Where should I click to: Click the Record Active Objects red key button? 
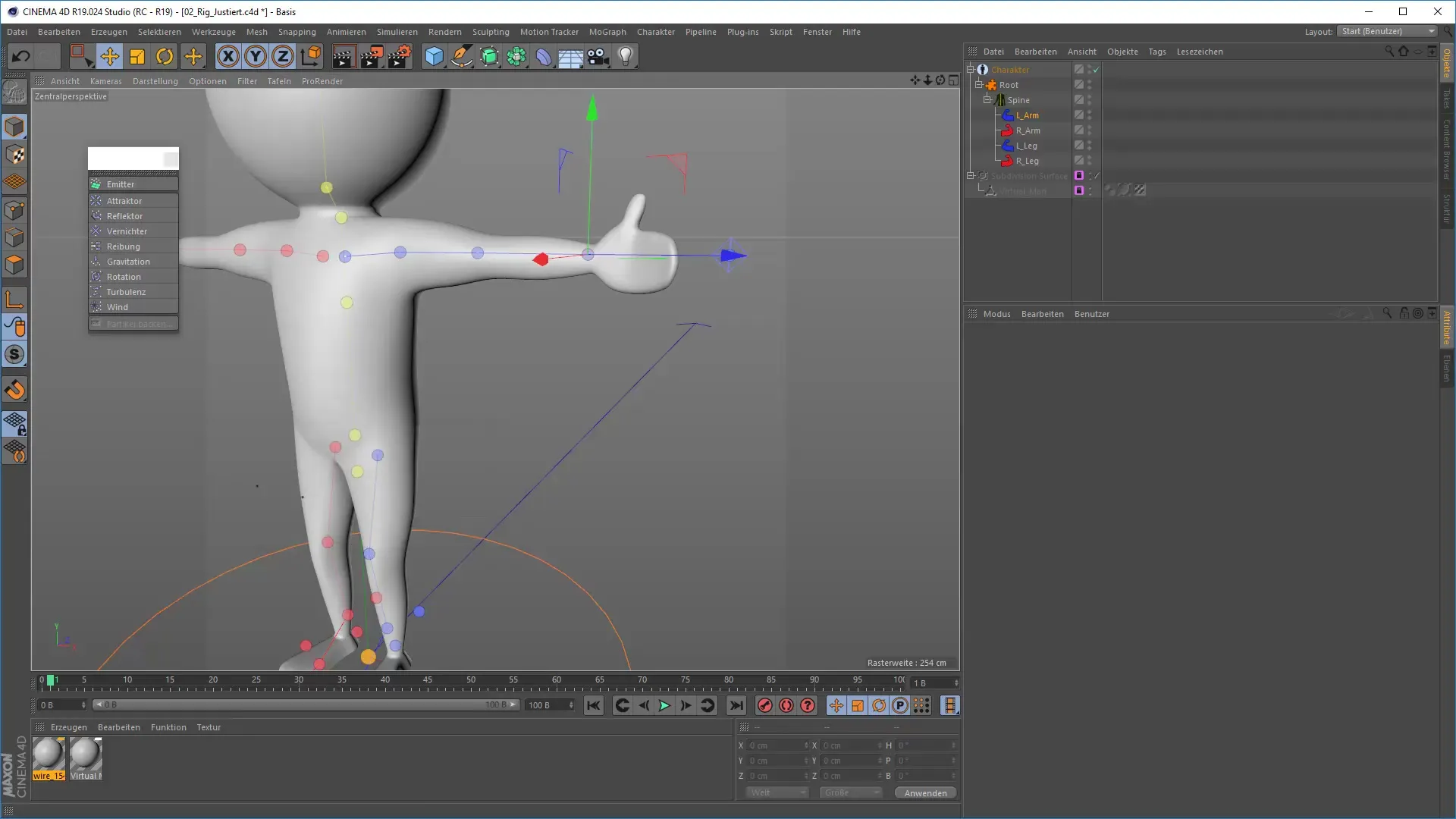click(x=764, y=705)
